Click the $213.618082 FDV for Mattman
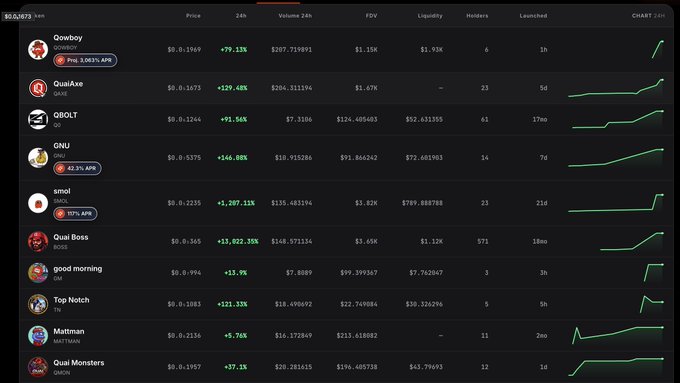Viewport: 680px width, 383px height. (357, 336)
